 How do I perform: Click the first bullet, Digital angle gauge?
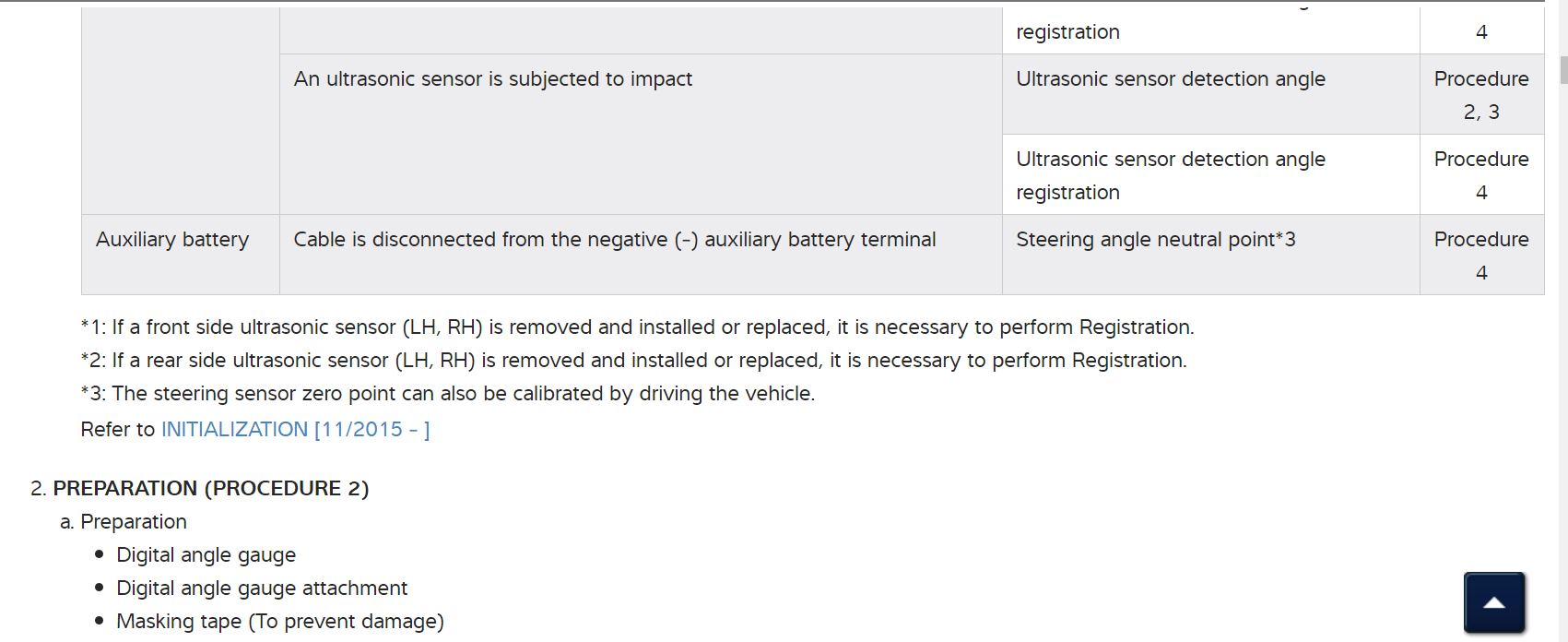[206, 555]
